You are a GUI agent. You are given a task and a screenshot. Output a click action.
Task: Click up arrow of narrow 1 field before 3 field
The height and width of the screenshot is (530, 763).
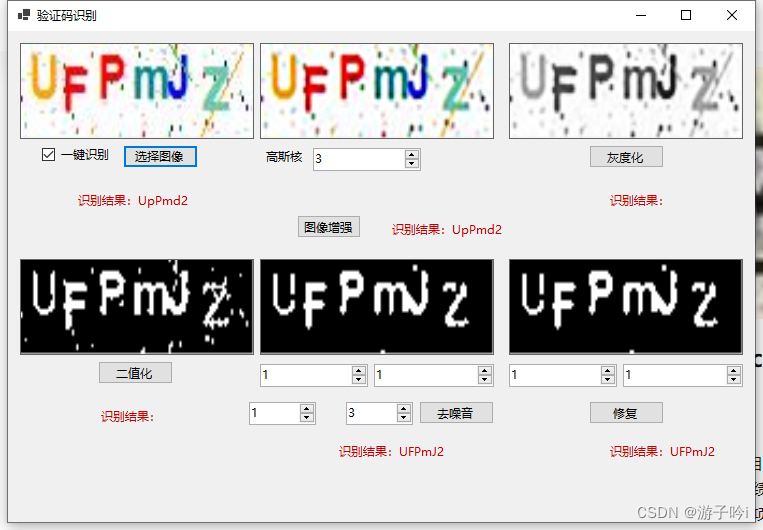point(307,409)
